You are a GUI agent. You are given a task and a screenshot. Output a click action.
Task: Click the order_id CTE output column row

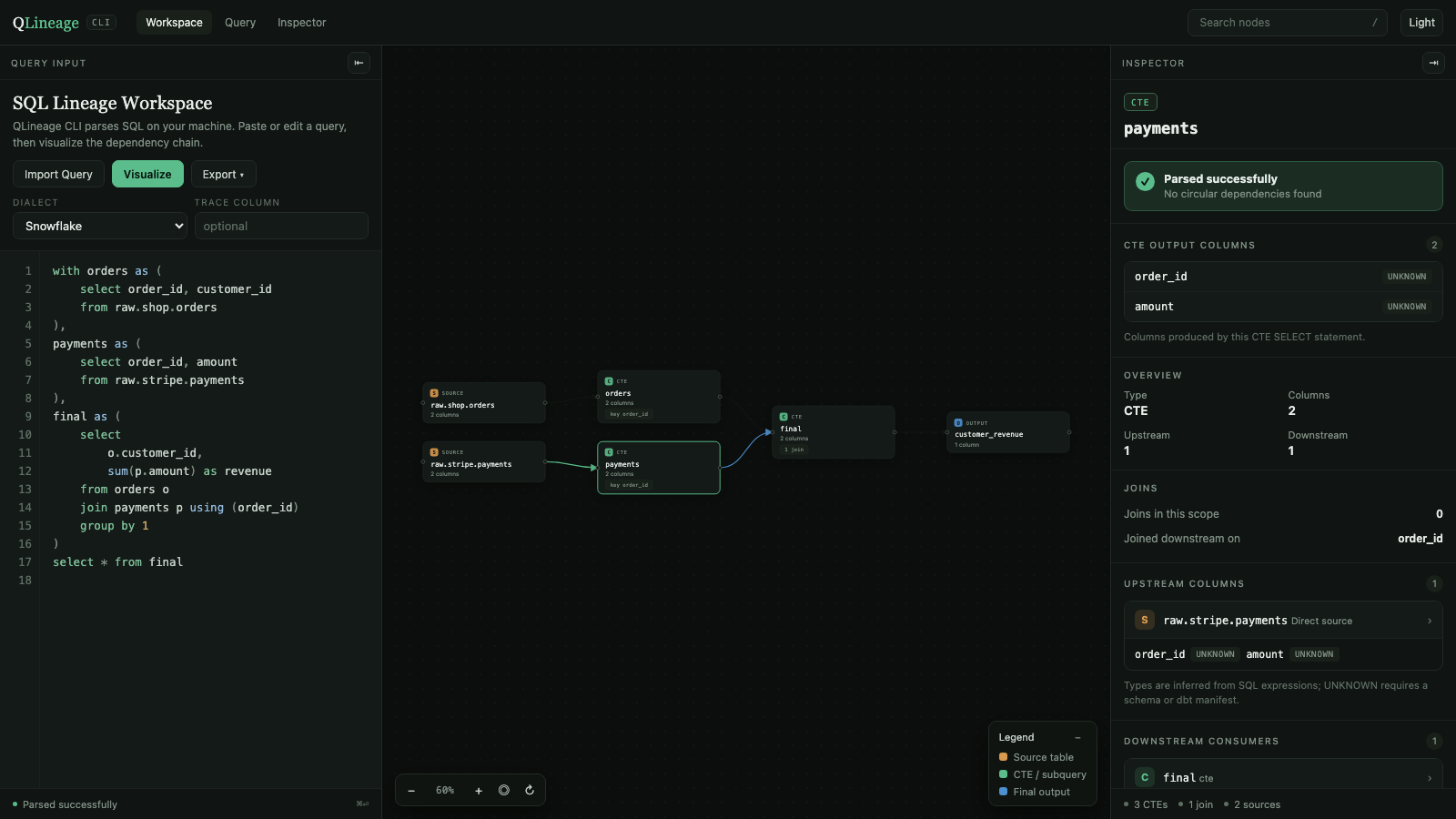pos(1283,277)
